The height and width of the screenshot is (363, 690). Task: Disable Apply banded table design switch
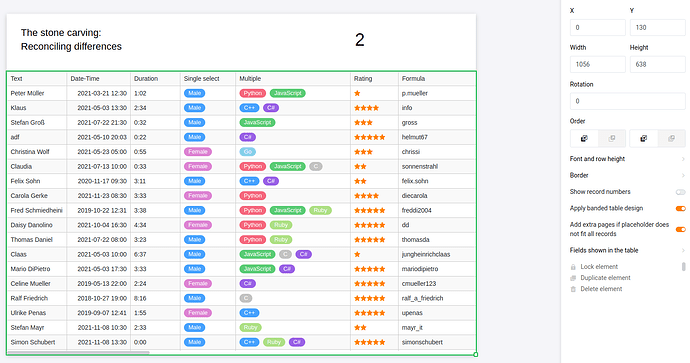click(680, 209)
